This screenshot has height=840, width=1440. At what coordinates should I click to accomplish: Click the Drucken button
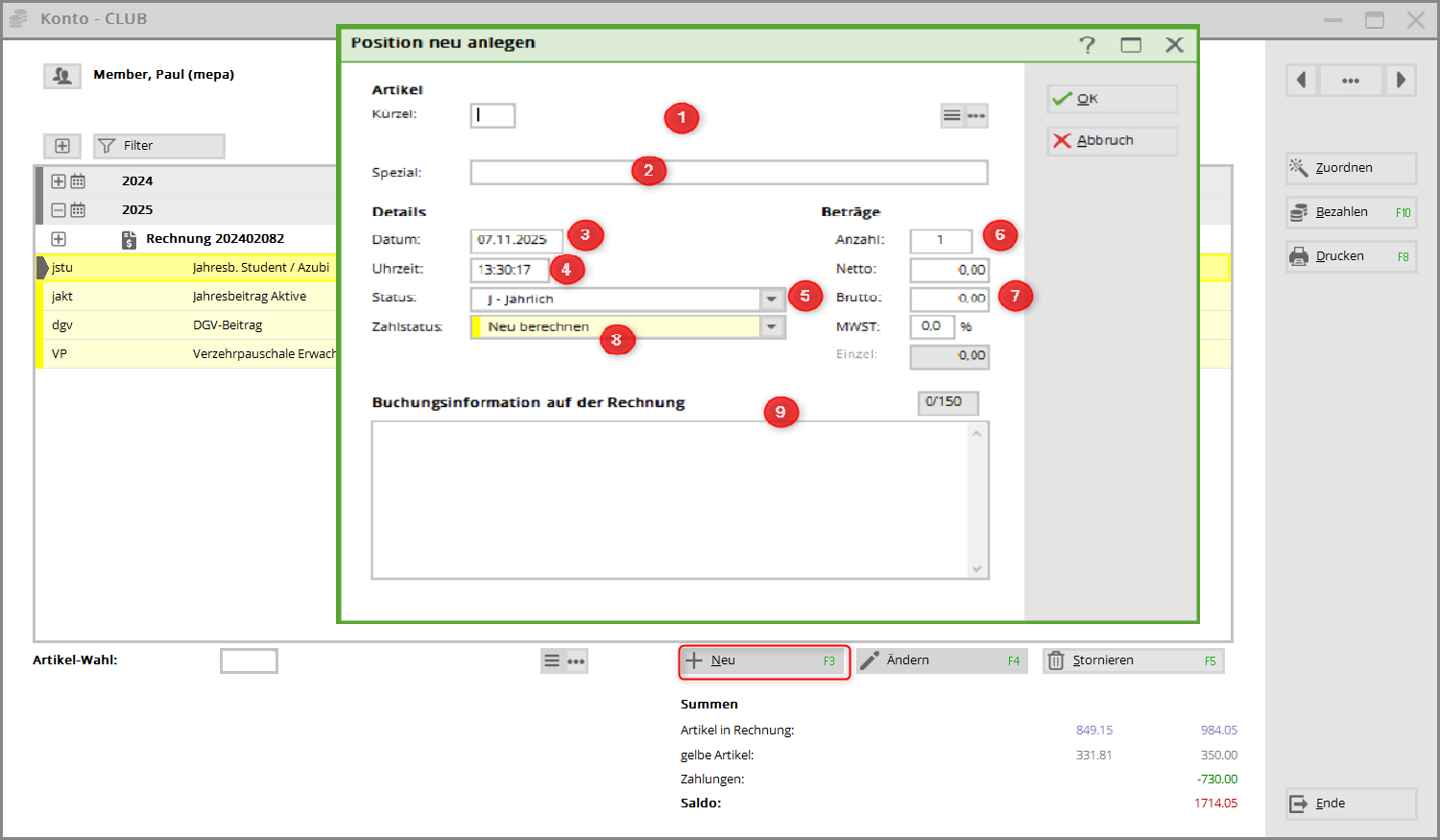1352,256
